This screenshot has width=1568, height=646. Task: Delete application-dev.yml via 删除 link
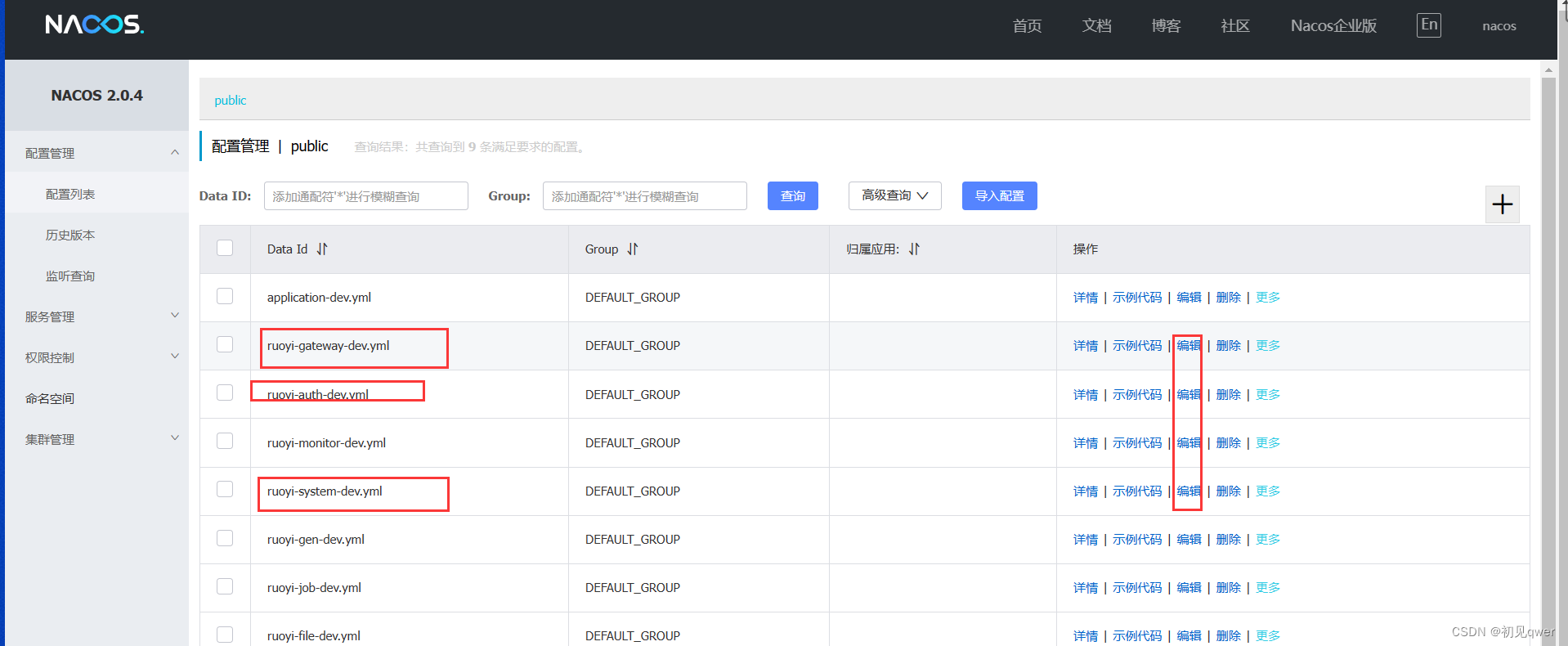pyautogui.click(x=1229, y=298)
